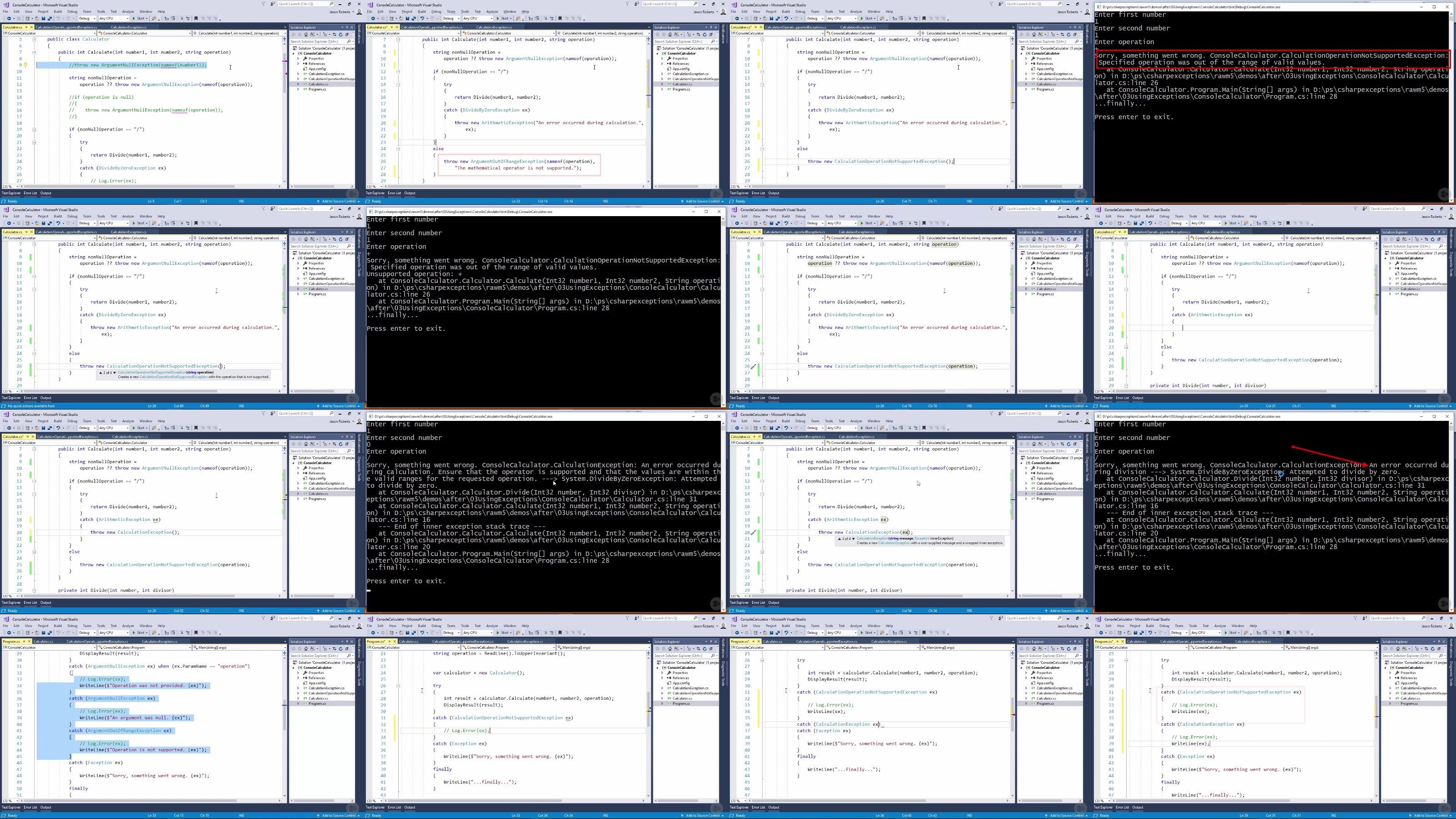Viewport: 1456px width, 819px height.
Task: Click active Undo icon in Ln 20 Col 54 frame
Action: 786,428
